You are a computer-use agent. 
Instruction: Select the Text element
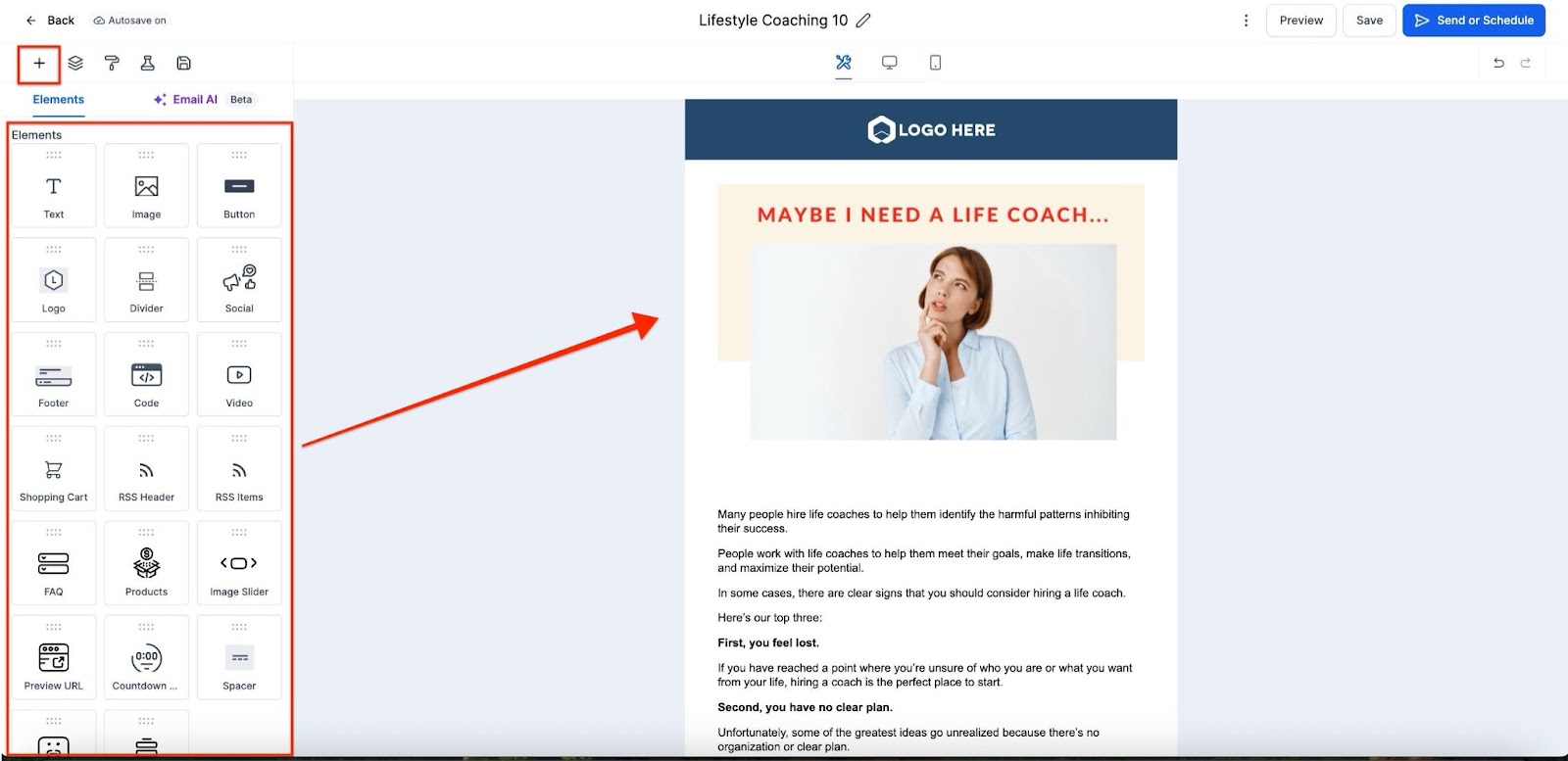click(54, 186)
